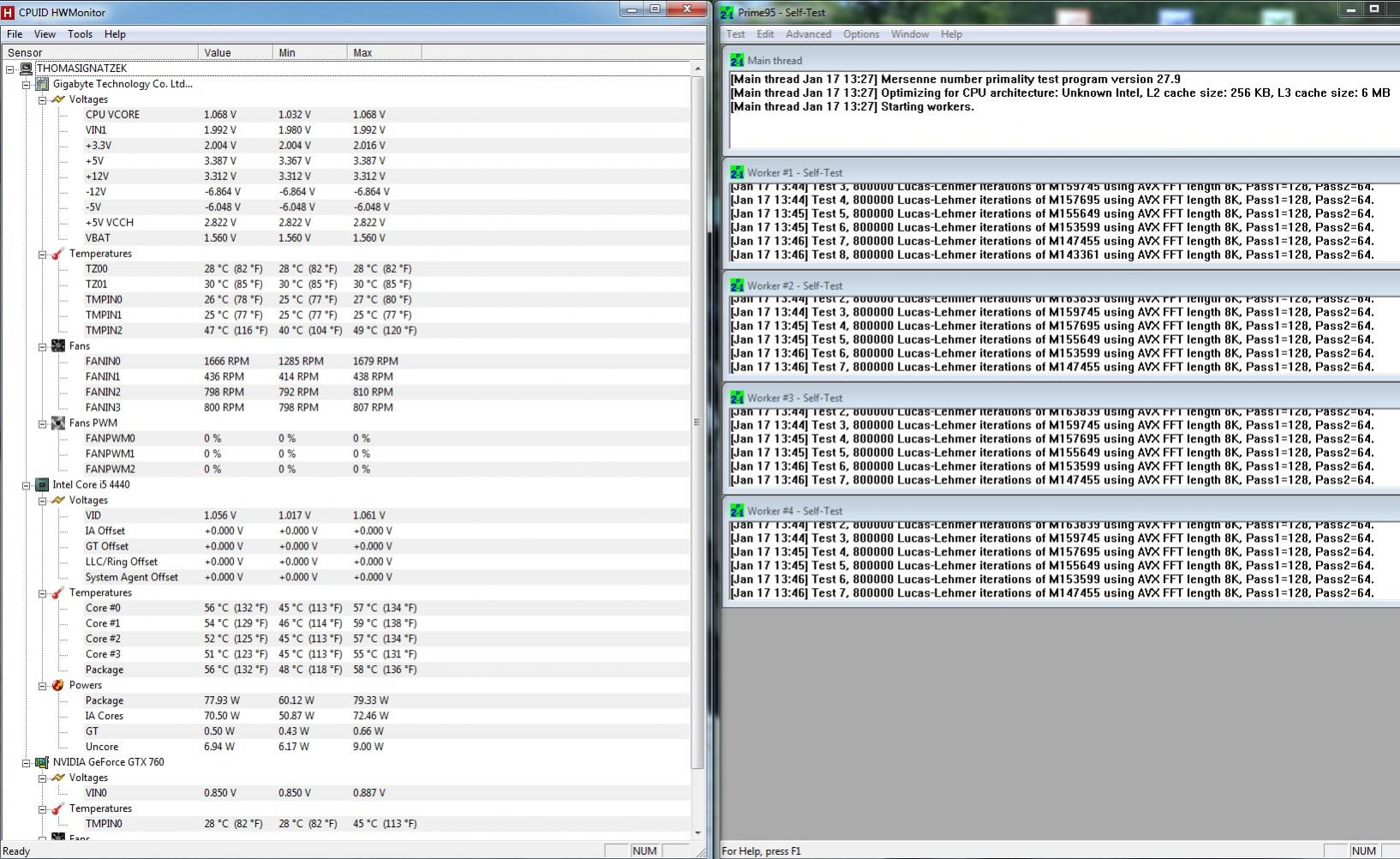The width and height of the screenshot is (1400, 859).
Task: Open Prime95 Advanced menu
Action: click(x=808, y=34)
